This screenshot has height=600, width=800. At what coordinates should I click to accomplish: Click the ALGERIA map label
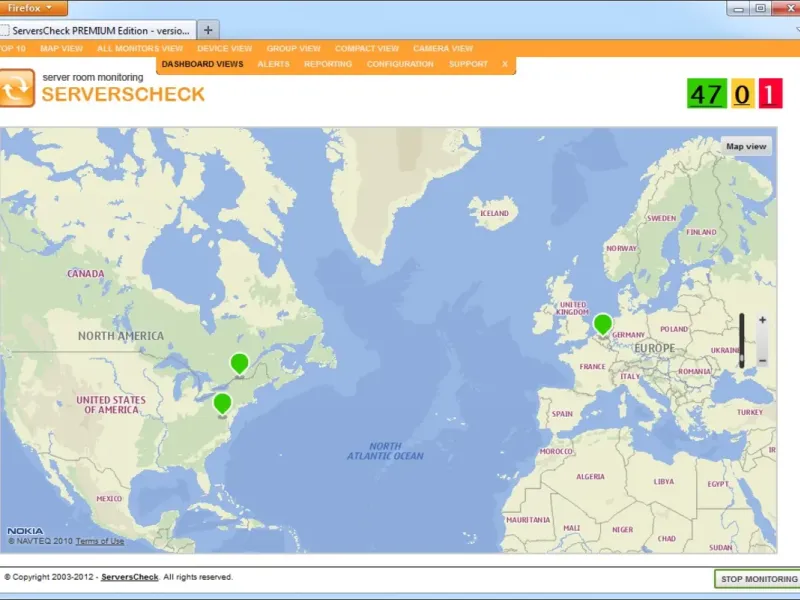pyautogui.click(x=590, y=477)
